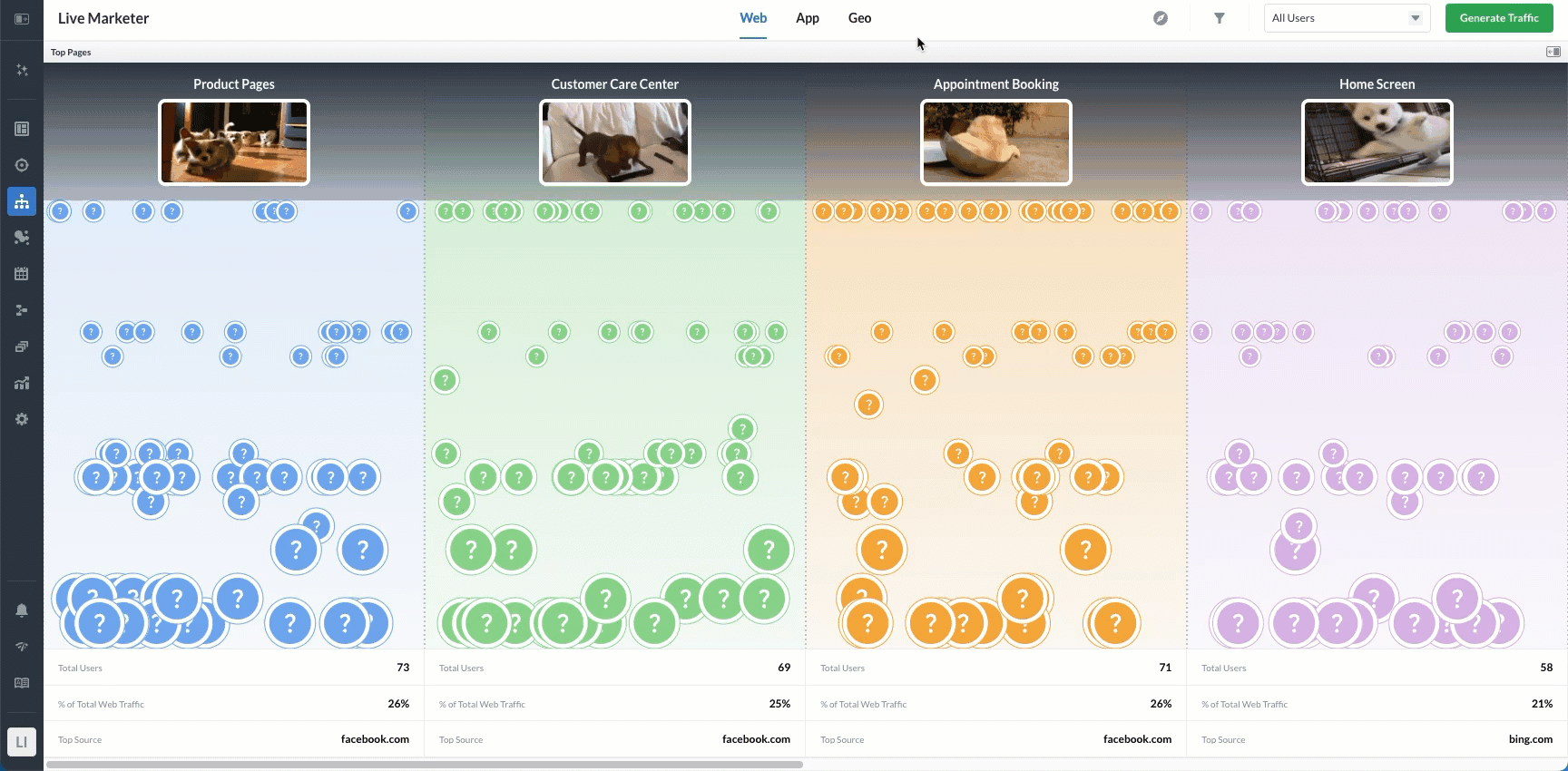Screen dimensions: 1568x771
Task: Switch to the Geo tab
Action: pyautogui.click(x=859, y=18)
